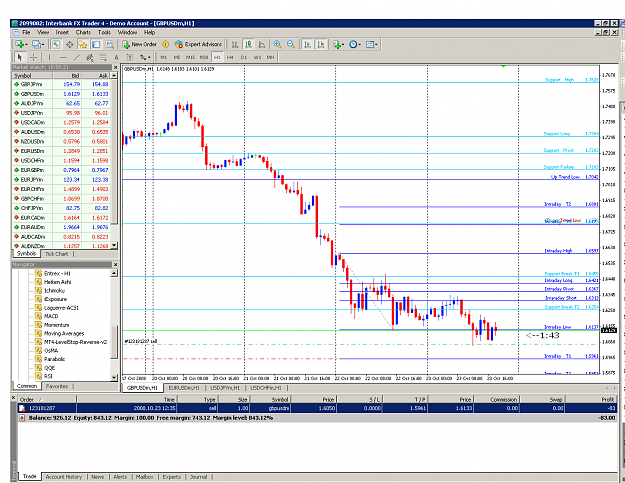
Task: Switch to the Account History tab
Action: (x=64, y=477)
